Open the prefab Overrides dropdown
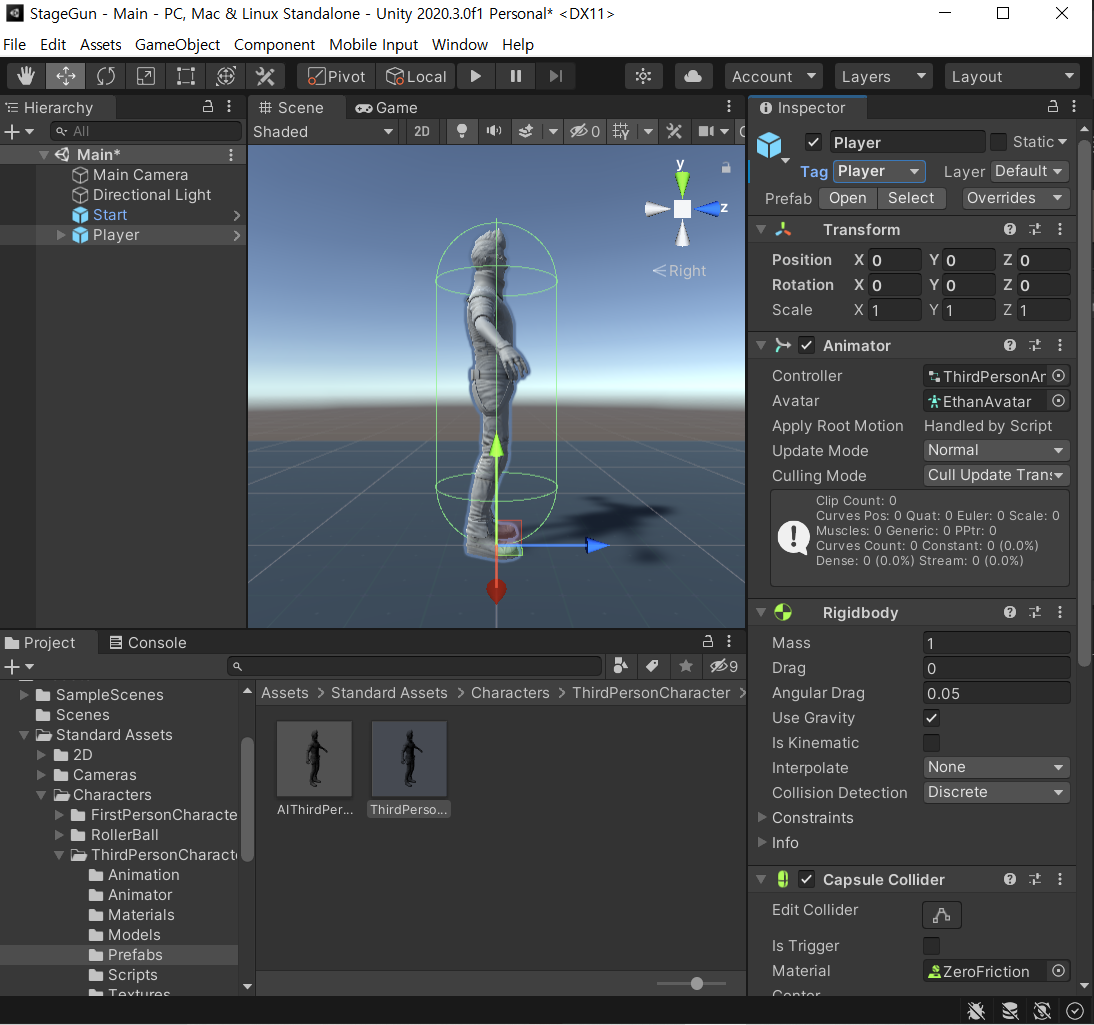 point(1015,198)
